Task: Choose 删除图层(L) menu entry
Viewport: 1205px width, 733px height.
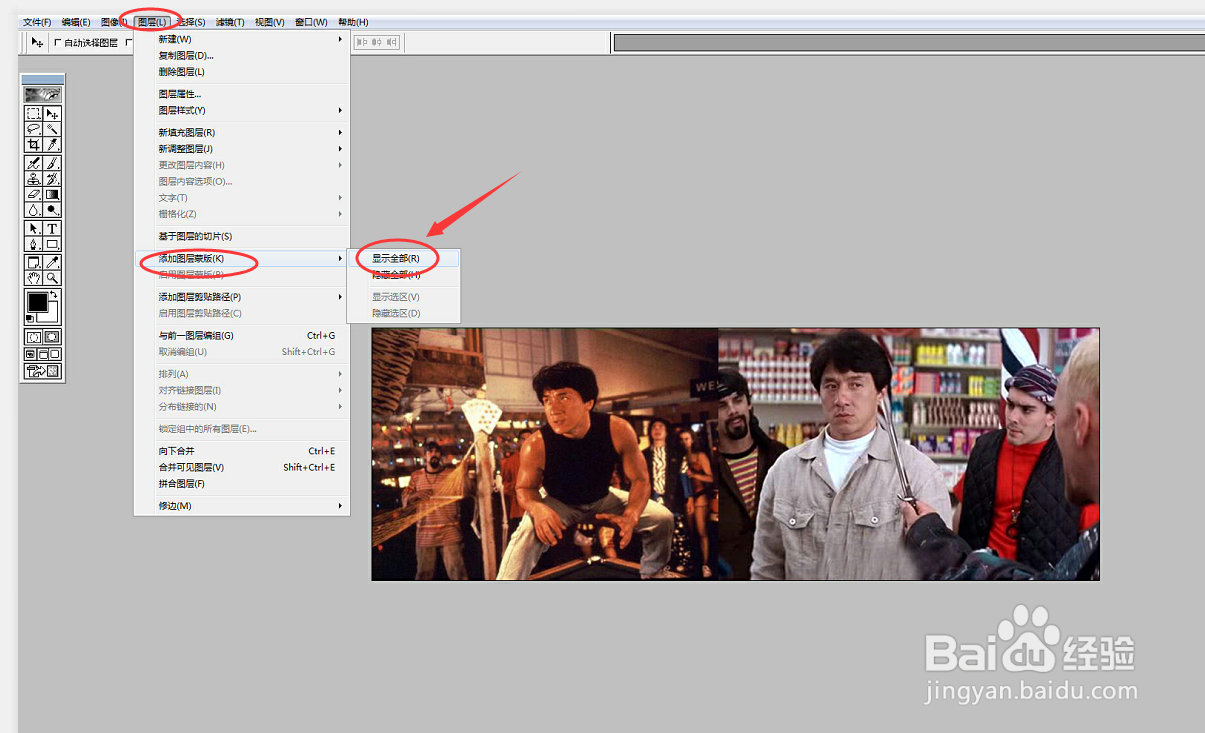Action: click(242, 72)
